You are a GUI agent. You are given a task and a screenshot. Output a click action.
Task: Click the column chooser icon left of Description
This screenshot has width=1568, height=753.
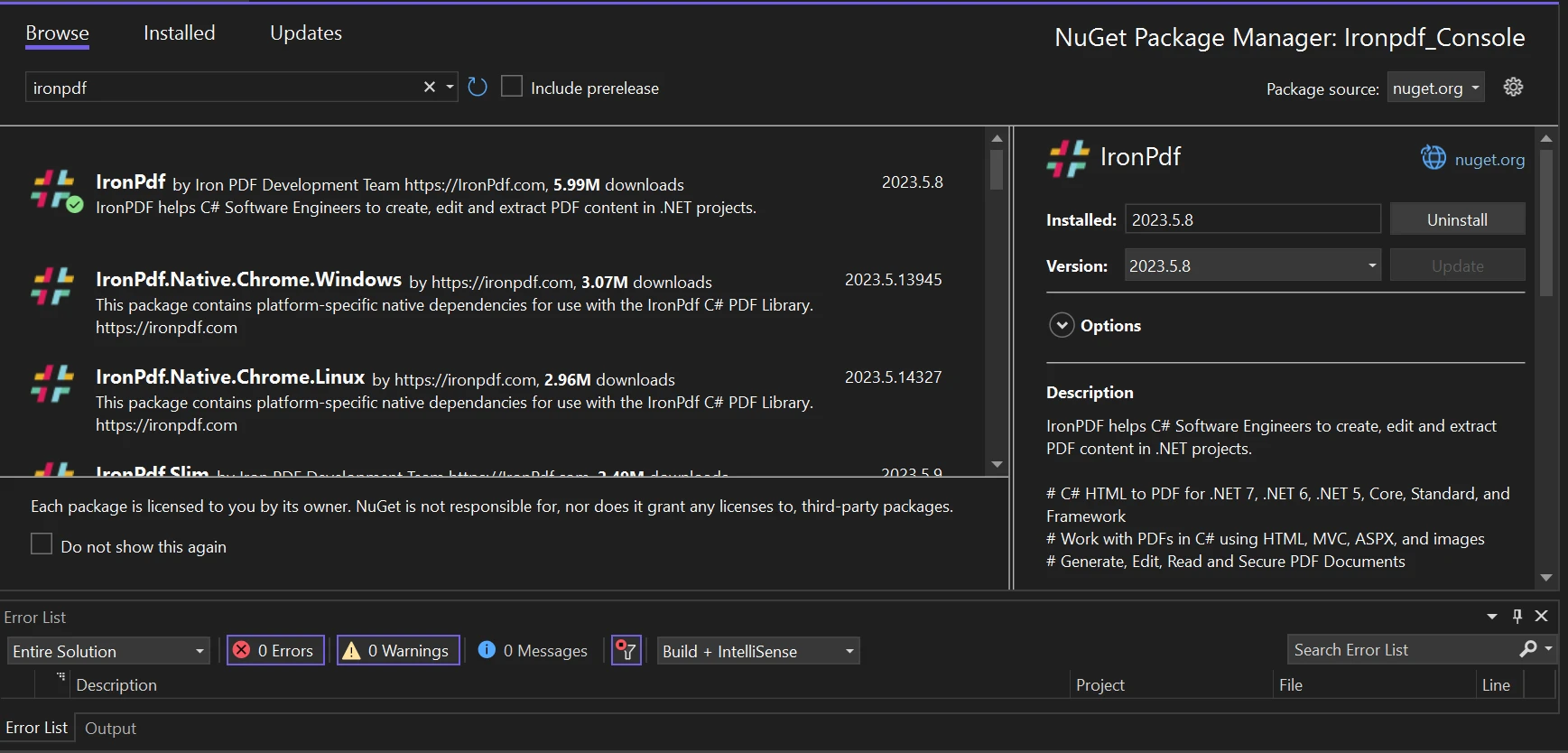(x=60, y=677)
